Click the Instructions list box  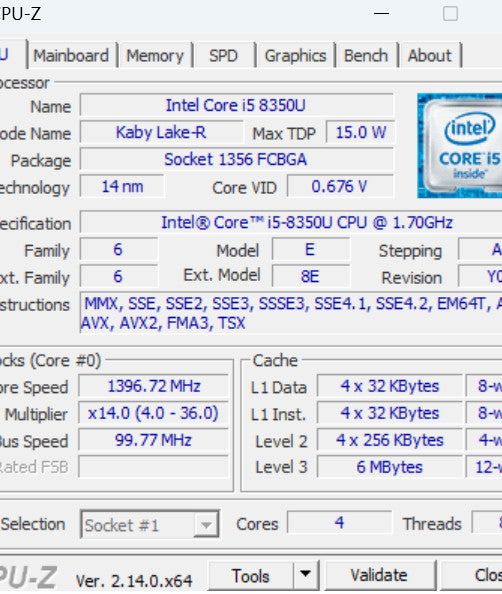pos(291,313)
